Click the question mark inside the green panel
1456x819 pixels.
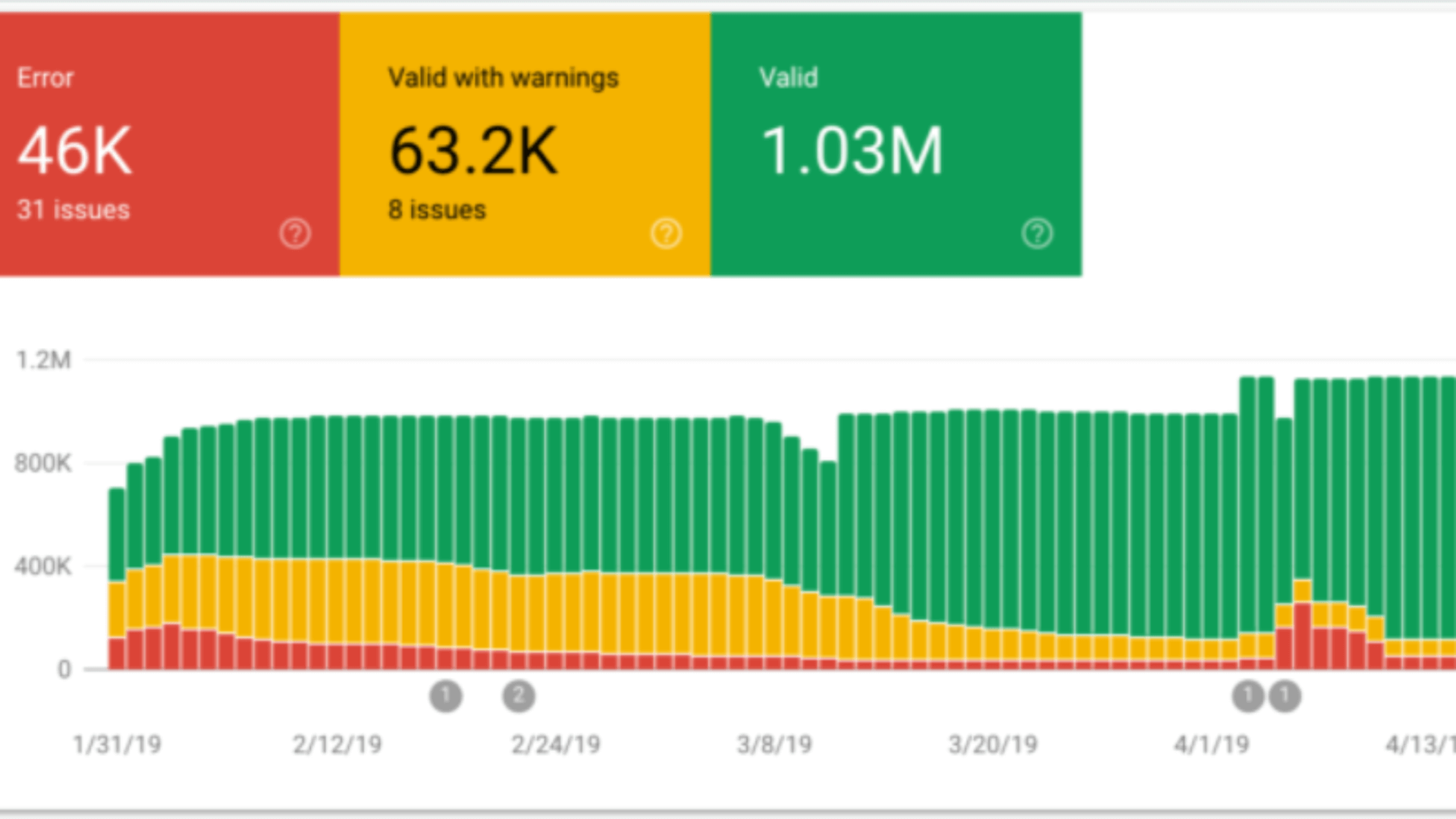pos(1038,234)
